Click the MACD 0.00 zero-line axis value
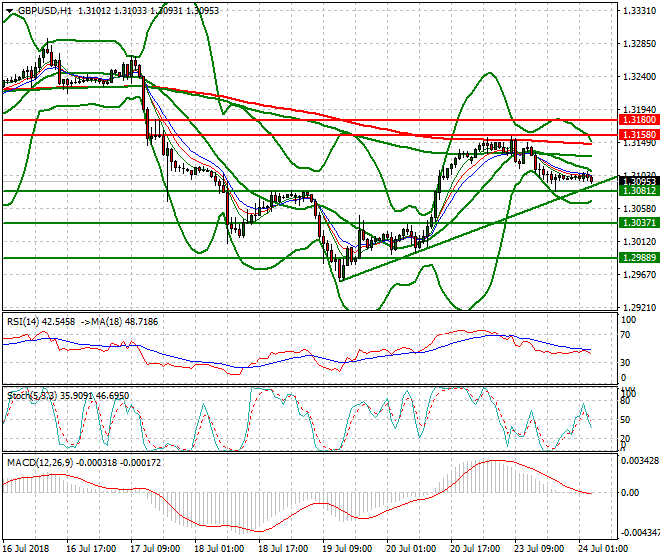The height and width of the screenshot is (560, 660). 630,493
